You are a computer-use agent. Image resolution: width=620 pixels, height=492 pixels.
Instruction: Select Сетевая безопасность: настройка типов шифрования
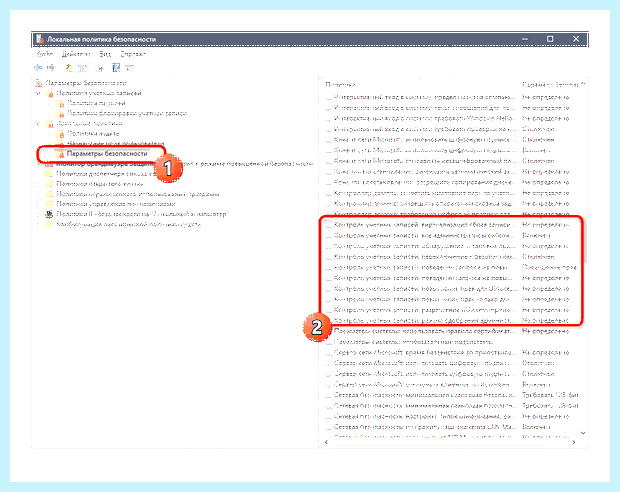click(x=453, y=416)
